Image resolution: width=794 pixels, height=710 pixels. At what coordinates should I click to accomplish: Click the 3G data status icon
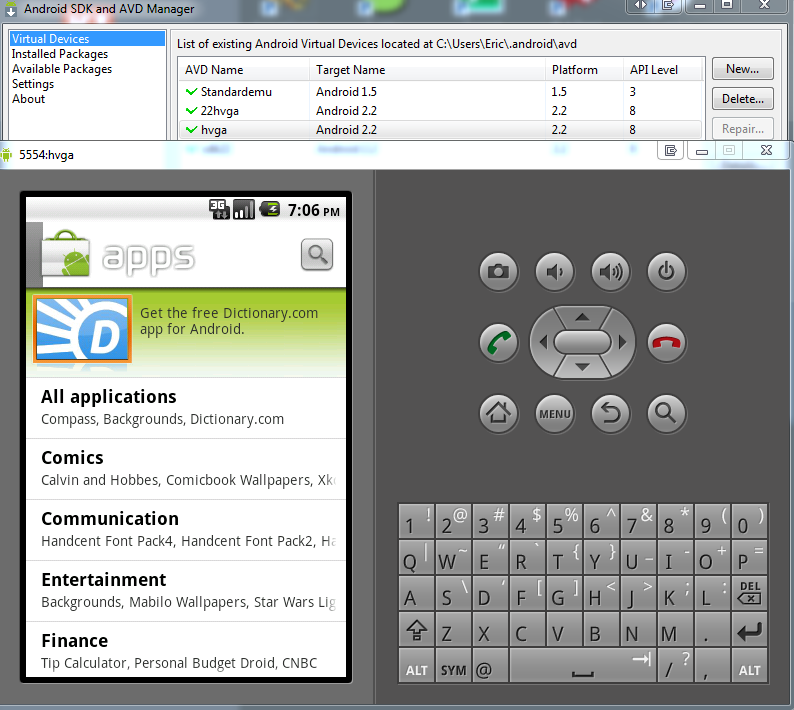click(x=219, y=209)
